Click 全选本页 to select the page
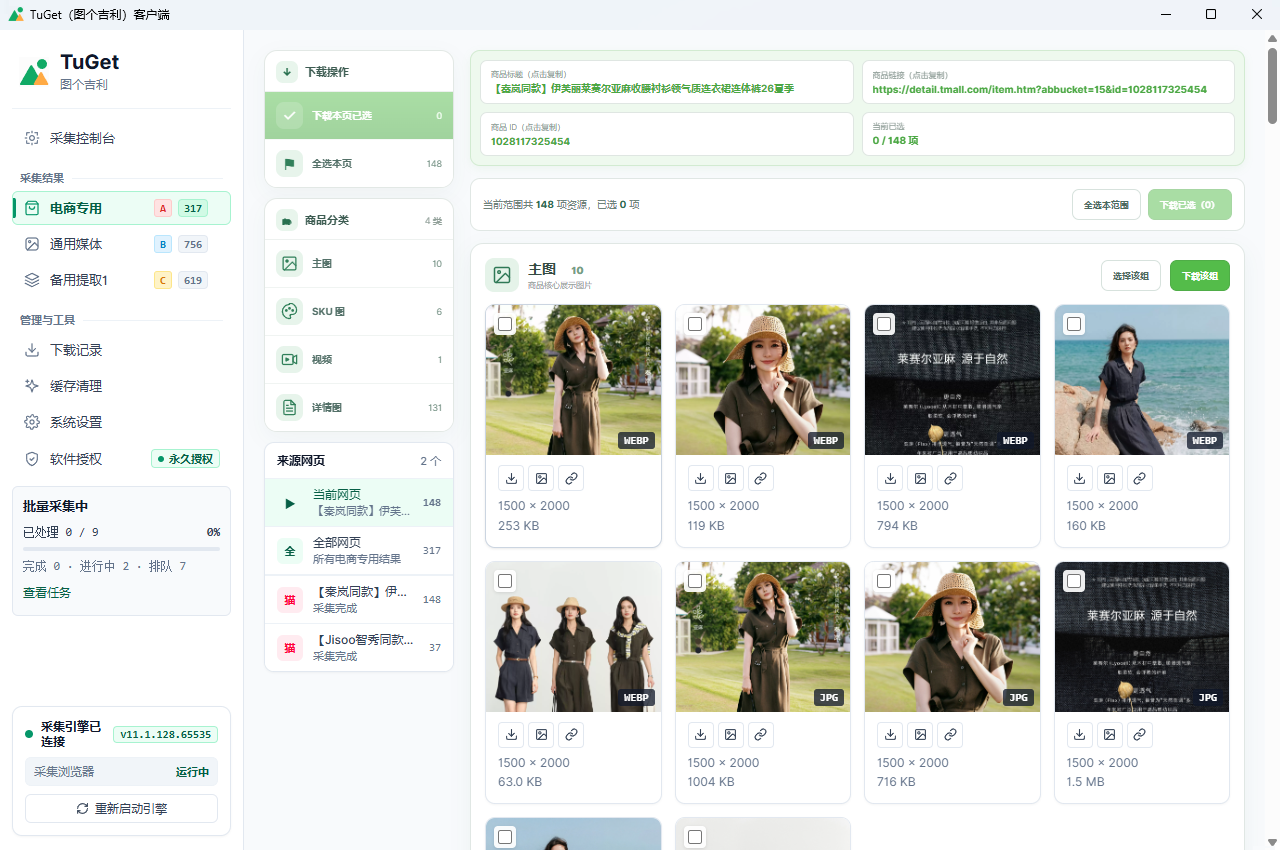Screen dimensions: 1280x850 [359, 163]
